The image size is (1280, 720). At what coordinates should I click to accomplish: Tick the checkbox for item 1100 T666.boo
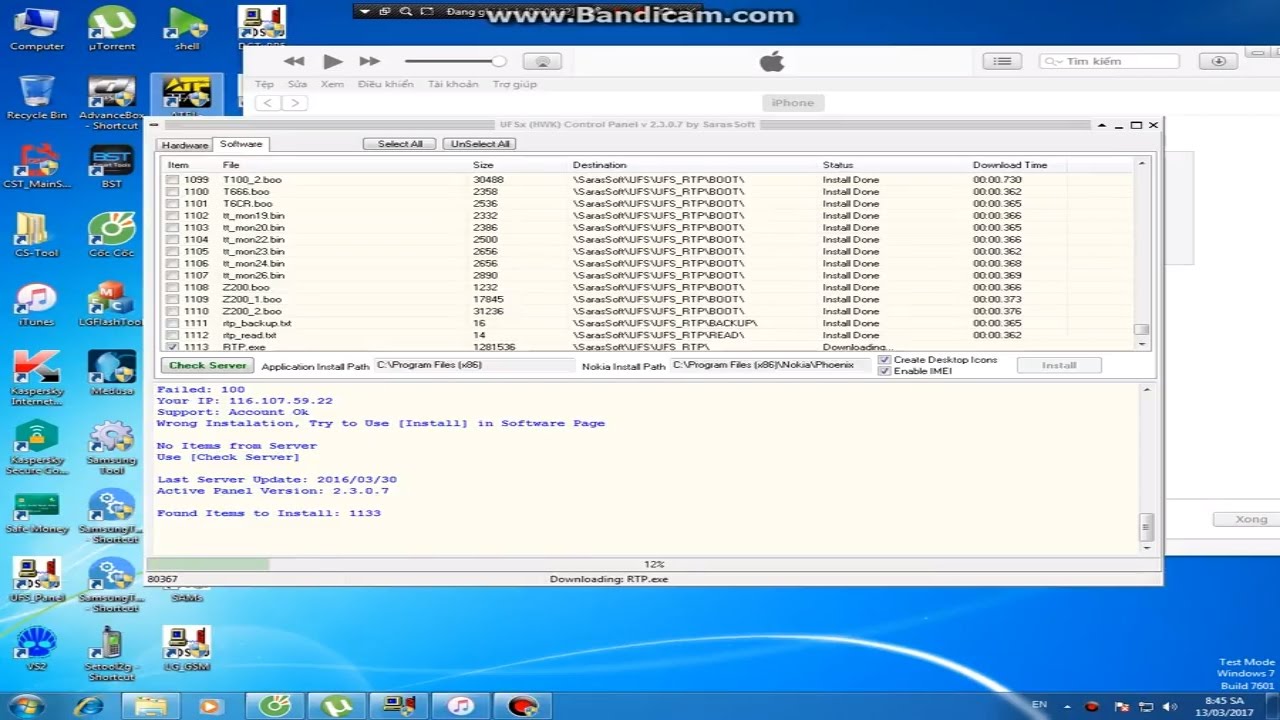pyautogui.click(x=173, y=192)
